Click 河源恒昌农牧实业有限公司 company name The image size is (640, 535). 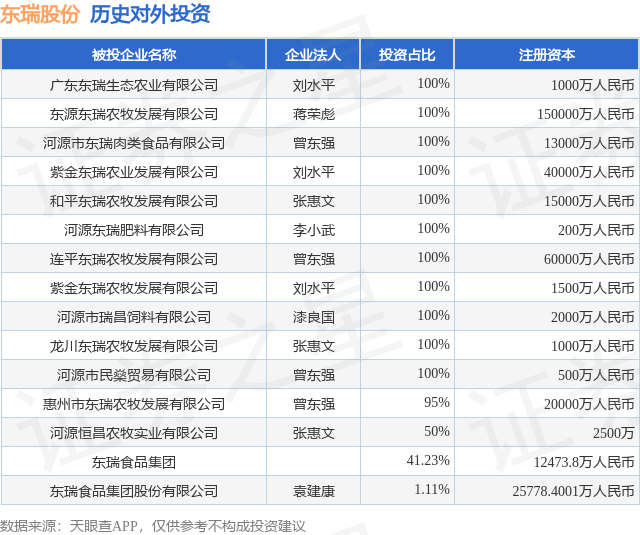coord(134,433)
